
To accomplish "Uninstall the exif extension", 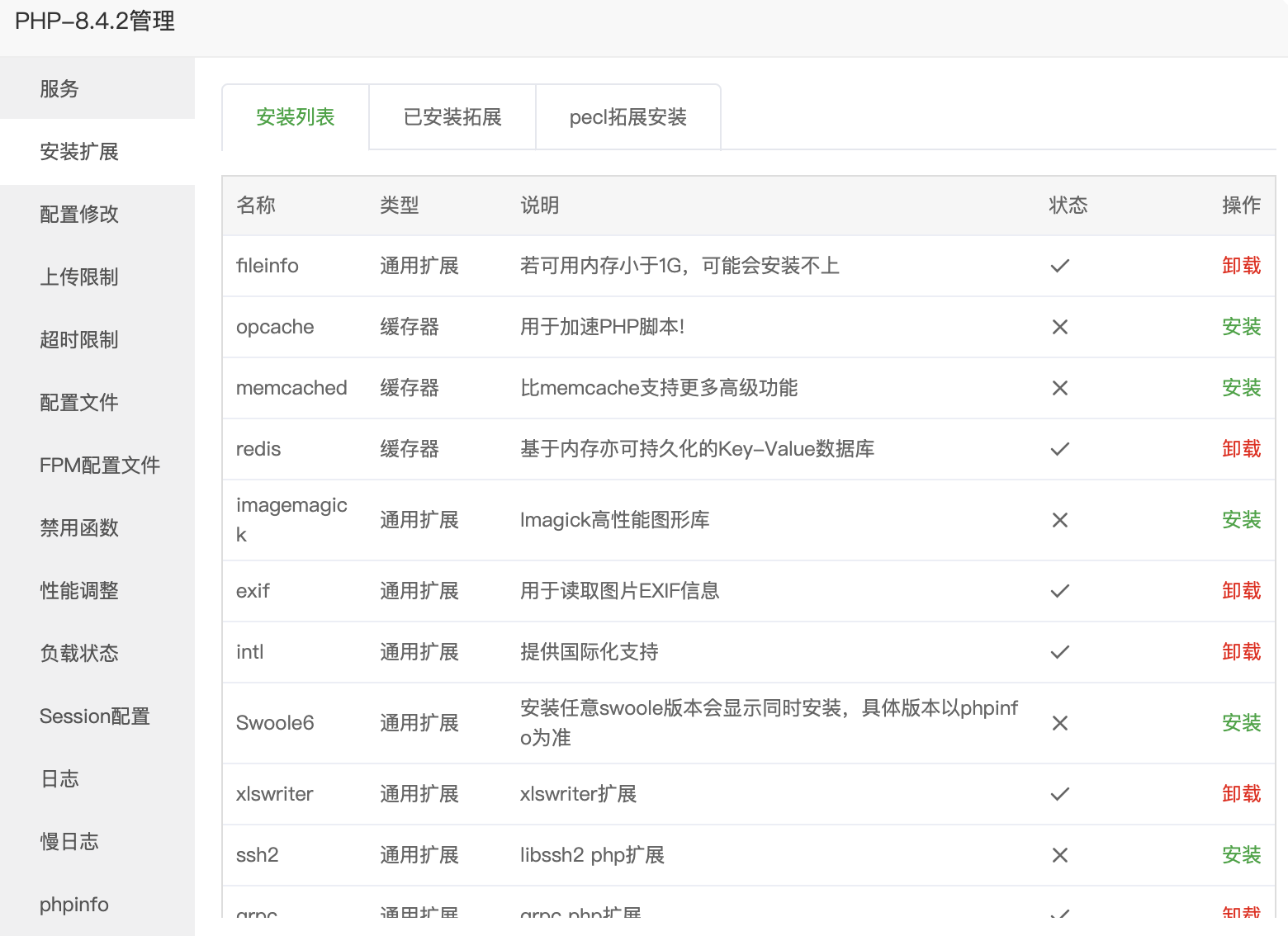I will coord(1242,591).
